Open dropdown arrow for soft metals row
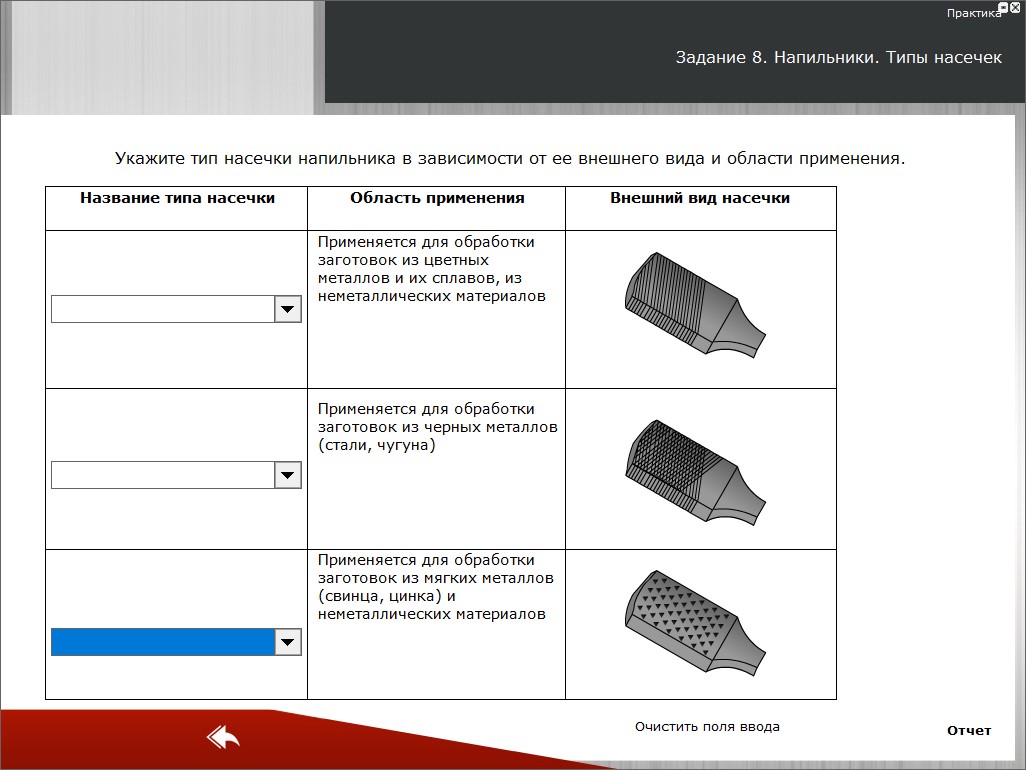The height and width of the screenshot is (770, 1026). click(x=288, y=643)
